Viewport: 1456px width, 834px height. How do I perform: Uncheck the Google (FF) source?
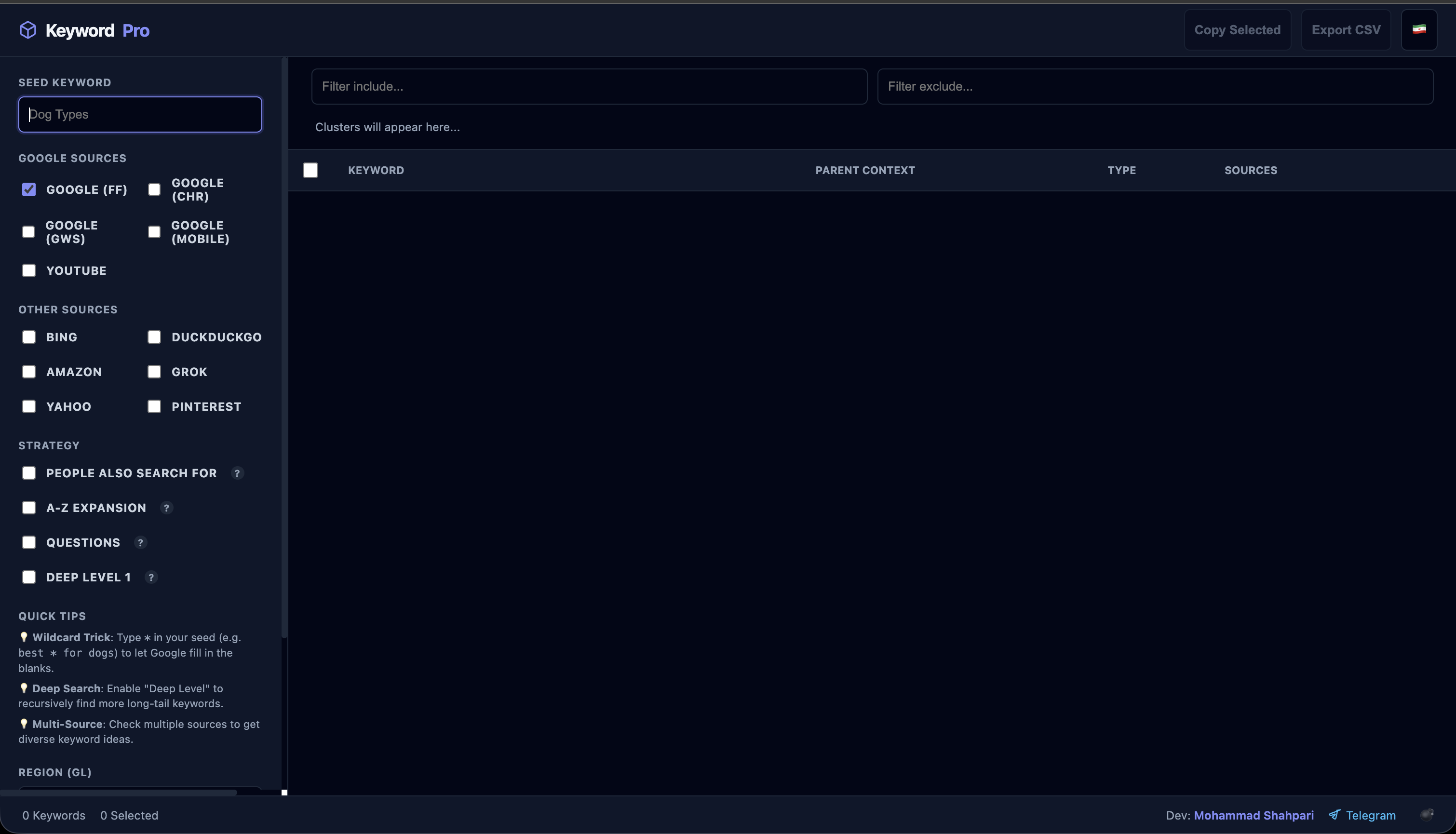(x=29, y=189)
